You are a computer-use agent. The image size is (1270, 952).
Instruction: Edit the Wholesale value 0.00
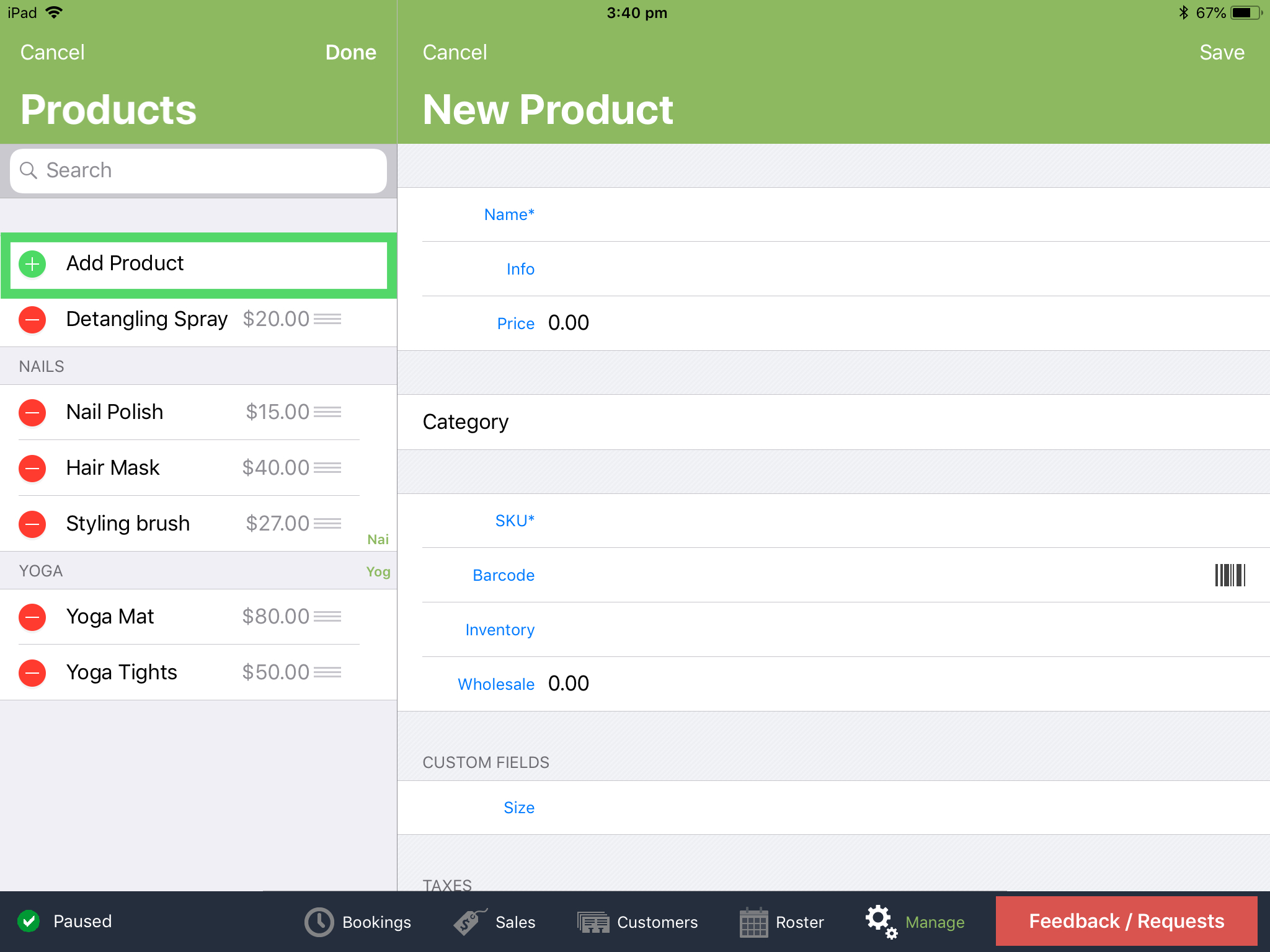(x=569, y=684)
